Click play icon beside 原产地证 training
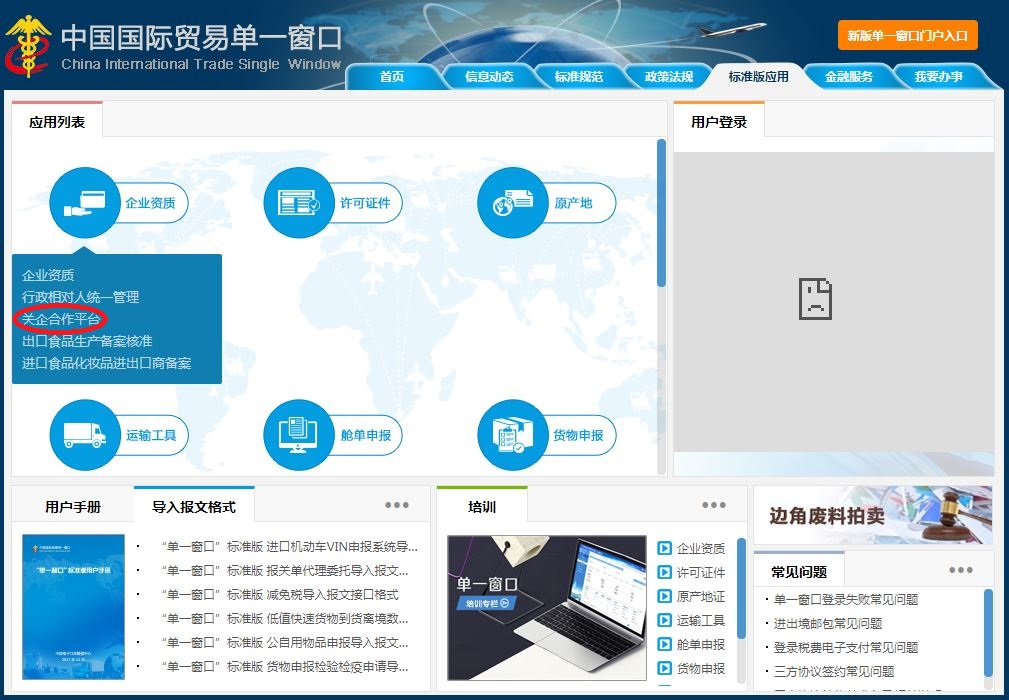 click(x=664, y=596)
